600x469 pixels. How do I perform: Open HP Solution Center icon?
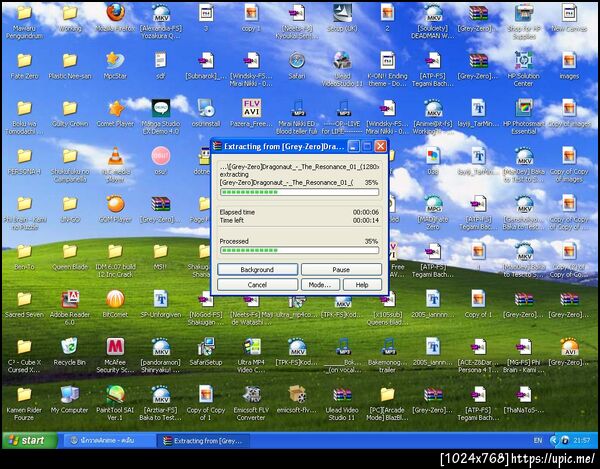(x=523, y=61)
